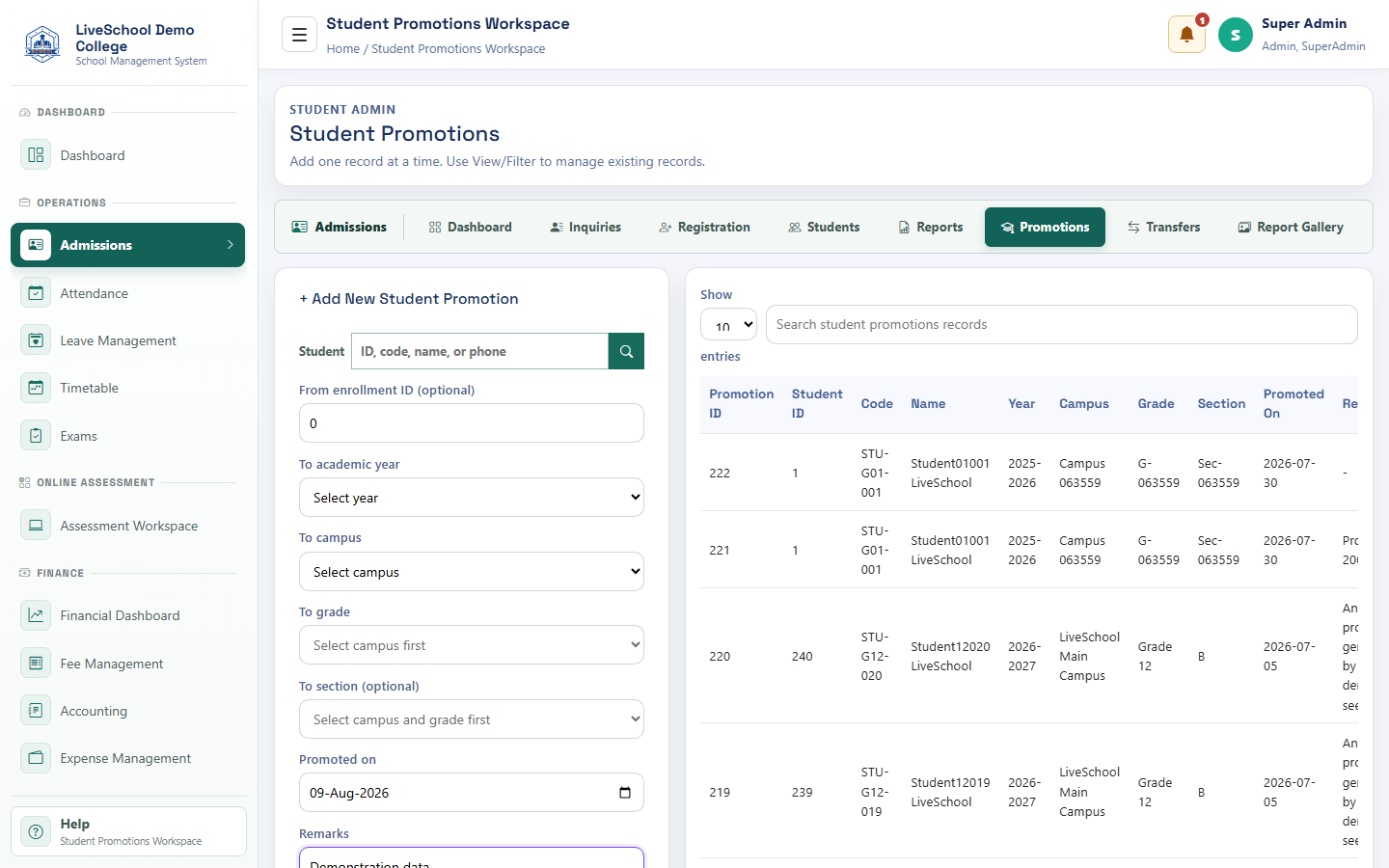Follow the Home breadcrumb link
This screenshot has height=868, width=1389.
click(x=342, y=49)
